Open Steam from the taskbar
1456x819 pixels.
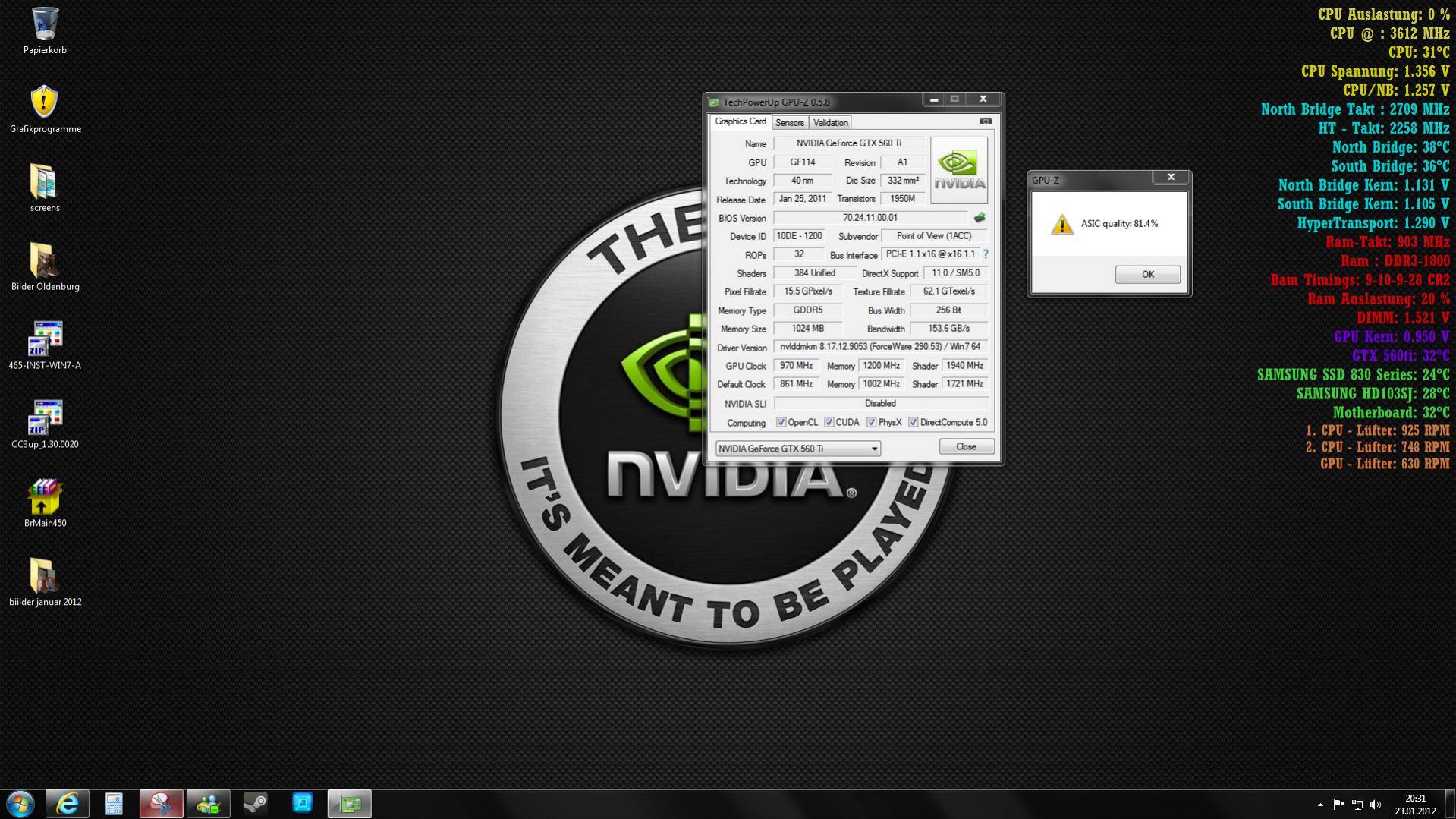(255, 804)
